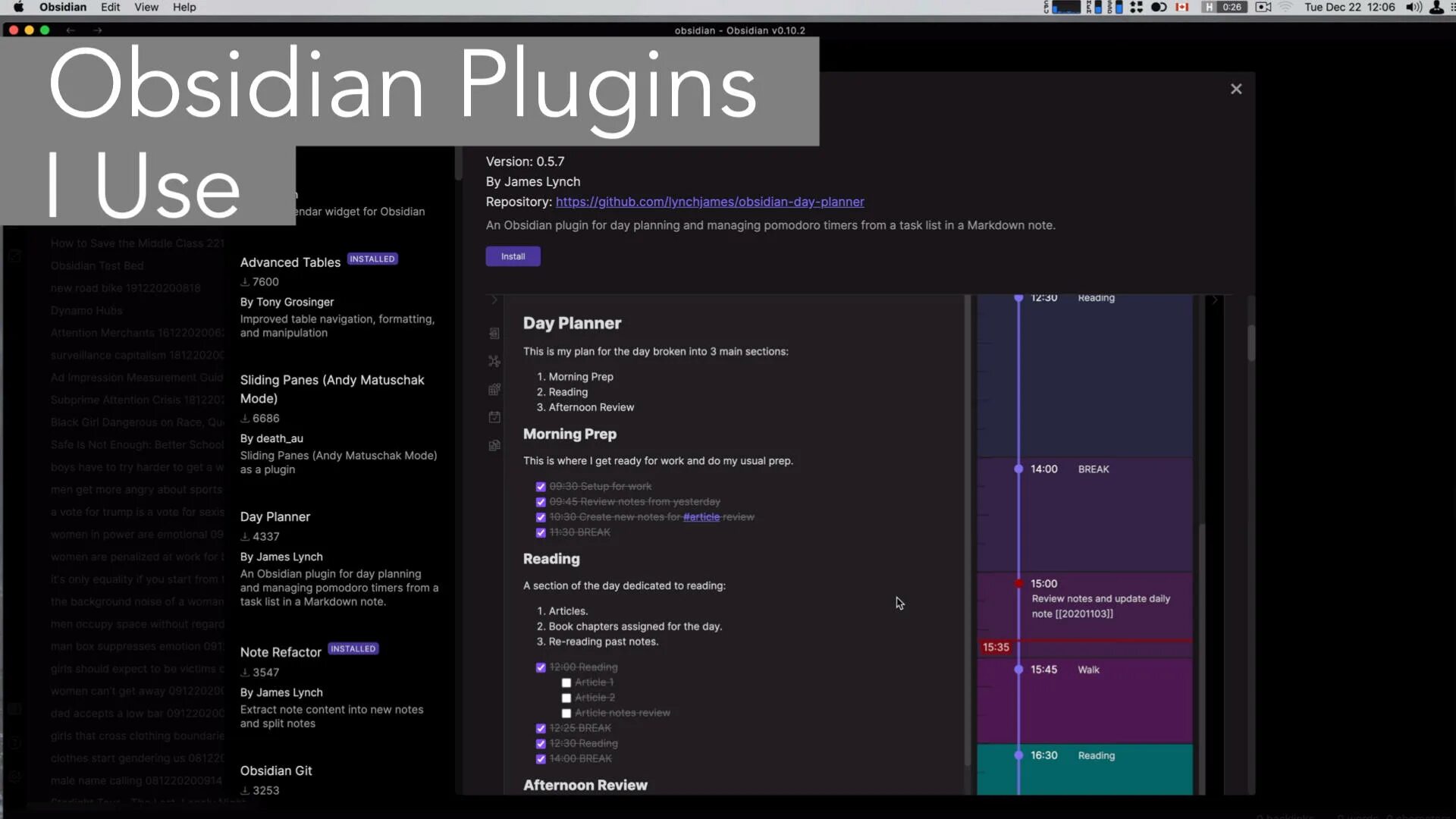The width and height of the screenshot is (1456, 819).
Task: Open the View menu in menu bar
Action: point(146,7)
